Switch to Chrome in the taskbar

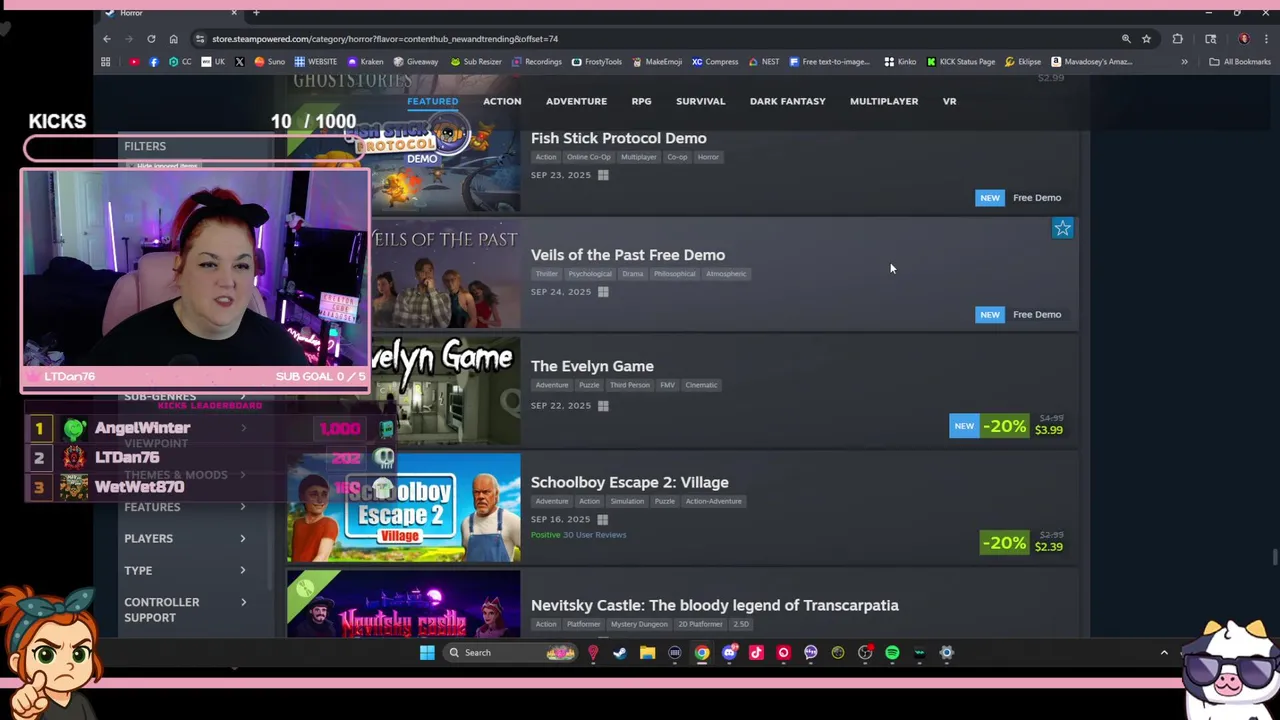[702, 653]
